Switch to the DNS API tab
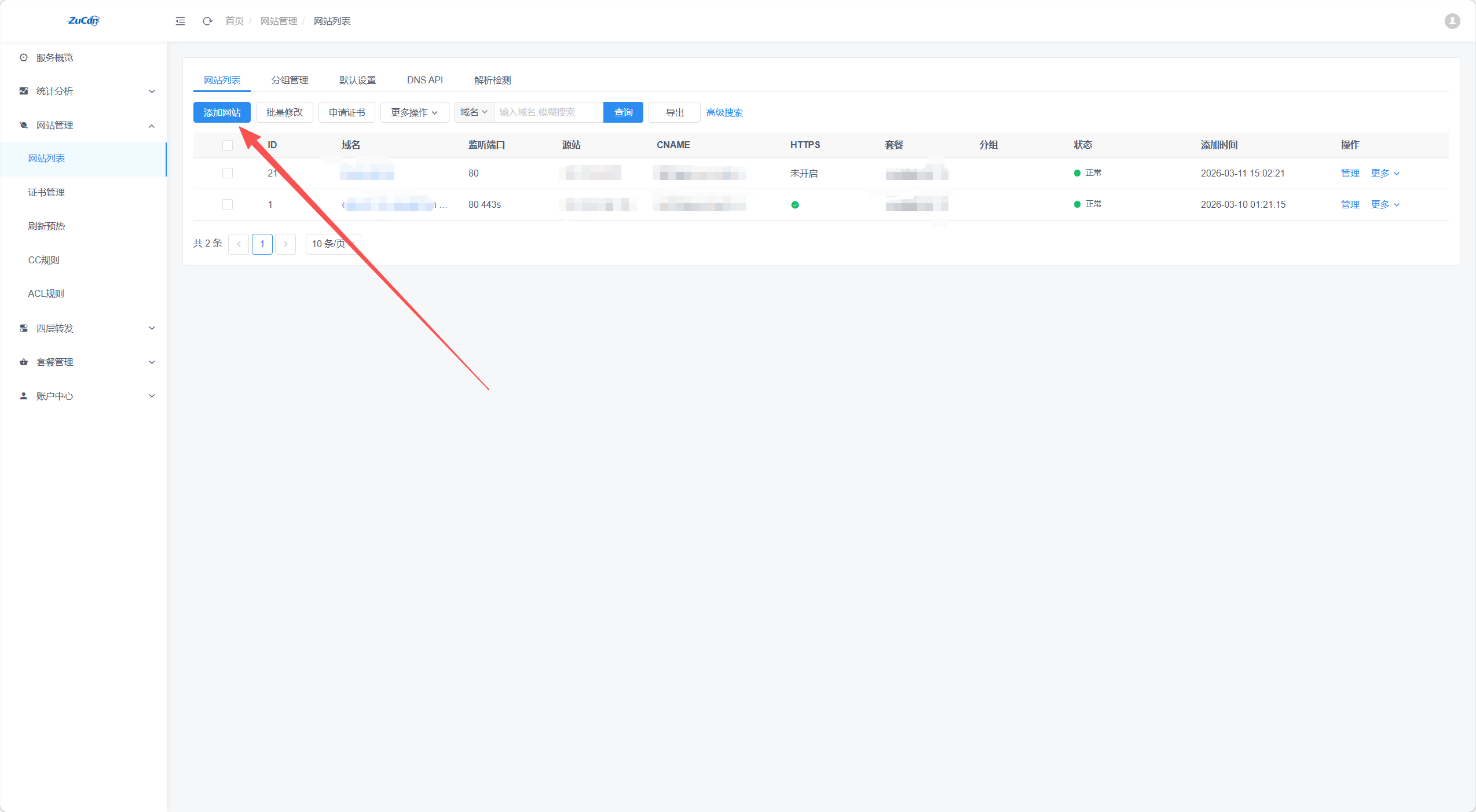Image resolution: width=1476 pixels, height=812 pixels. (424, 80)
